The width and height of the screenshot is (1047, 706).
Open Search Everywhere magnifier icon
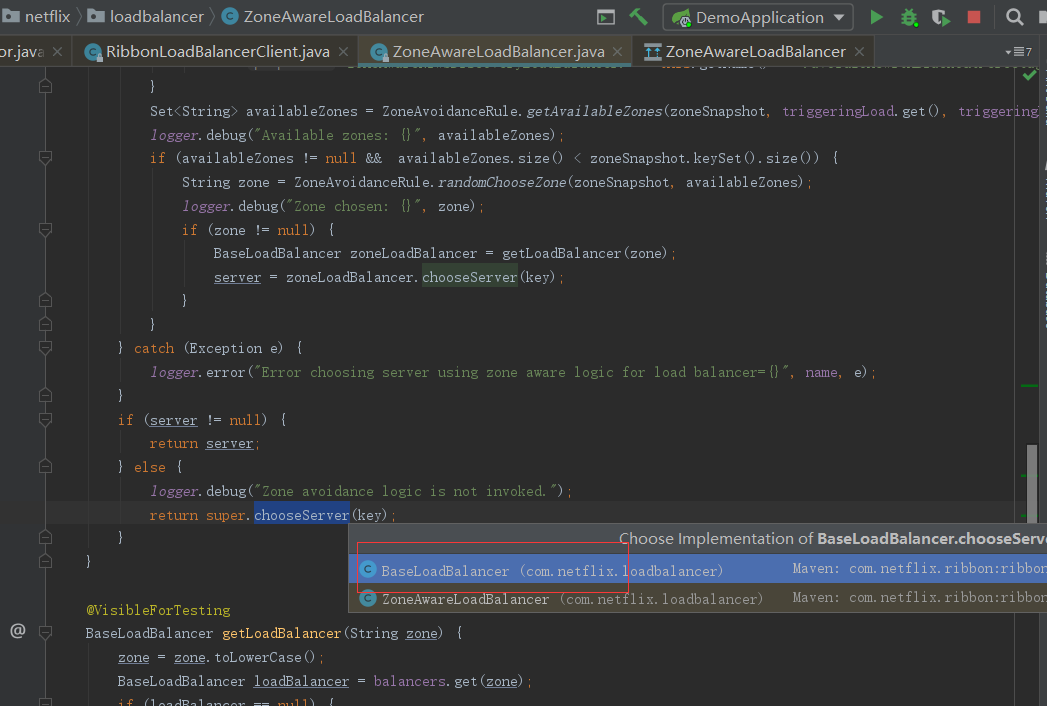coord(1014,17)
